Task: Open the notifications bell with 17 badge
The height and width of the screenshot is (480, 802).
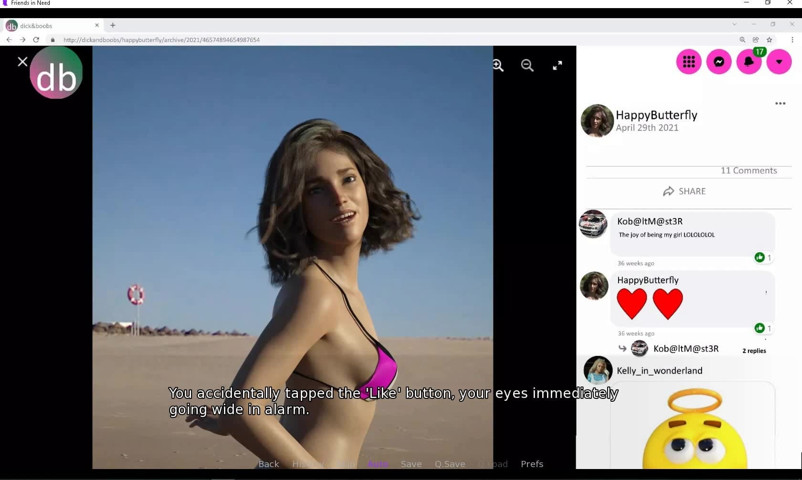Action: [x=749, y=62]
